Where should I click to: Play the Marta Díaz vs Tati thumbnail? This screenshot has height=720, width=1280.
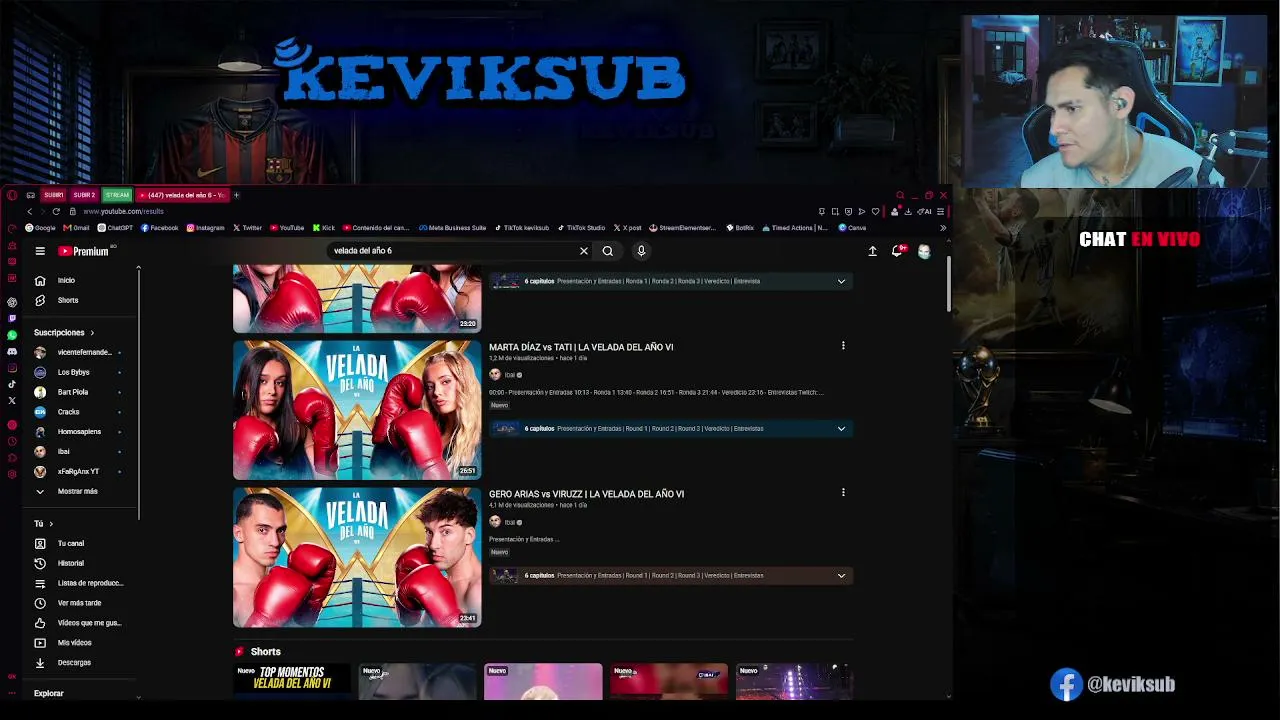(357, 410)
